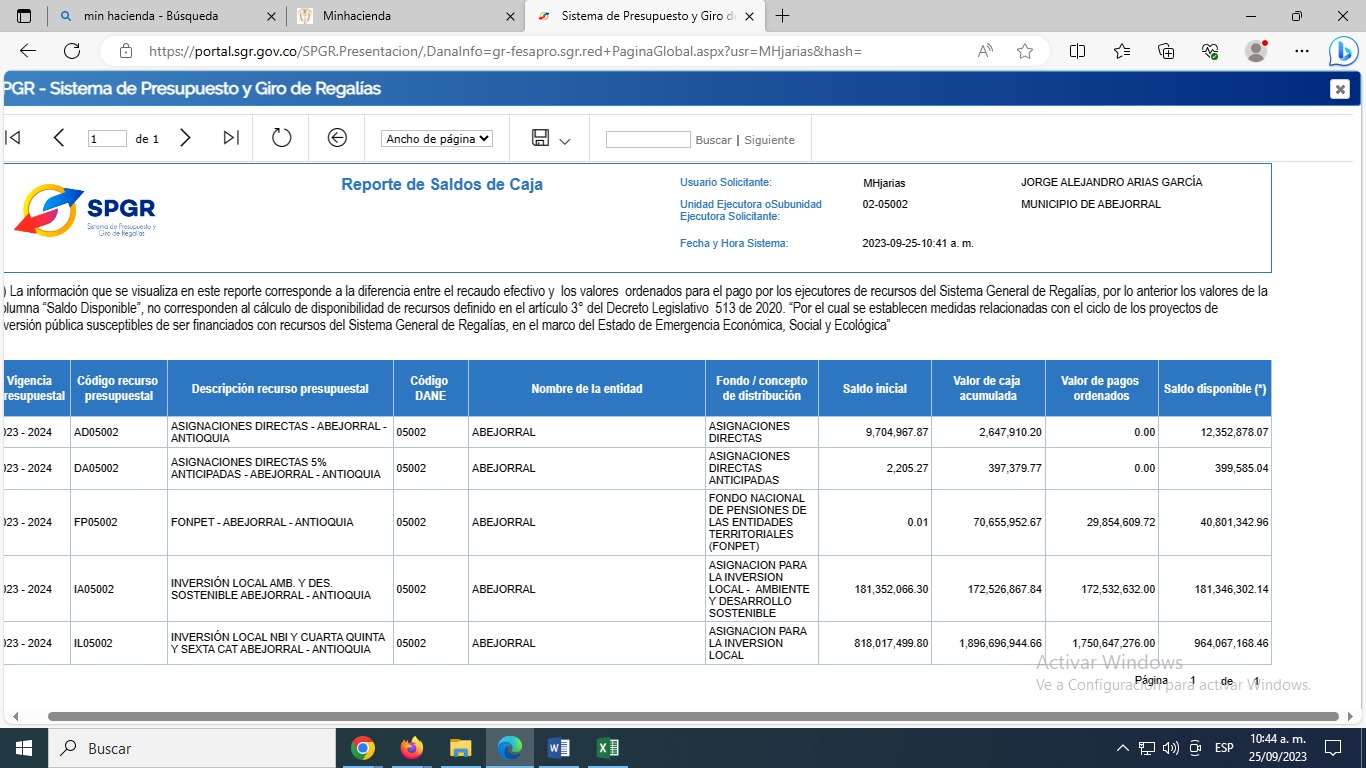
Task: Click the Buscar link
Action: (x=713, y=140)
